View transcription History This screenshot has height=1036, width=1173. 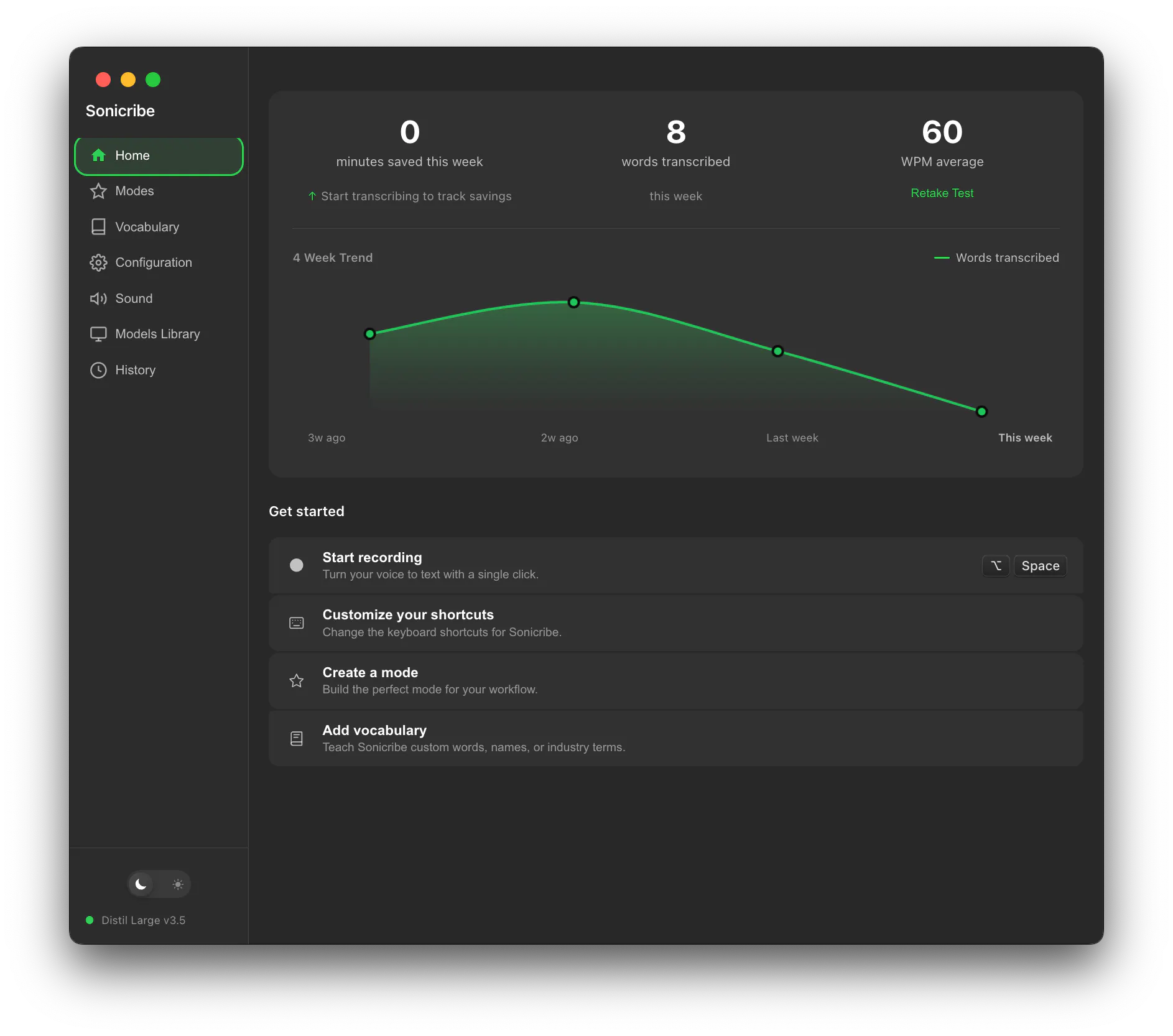click(x=159, y=370)
